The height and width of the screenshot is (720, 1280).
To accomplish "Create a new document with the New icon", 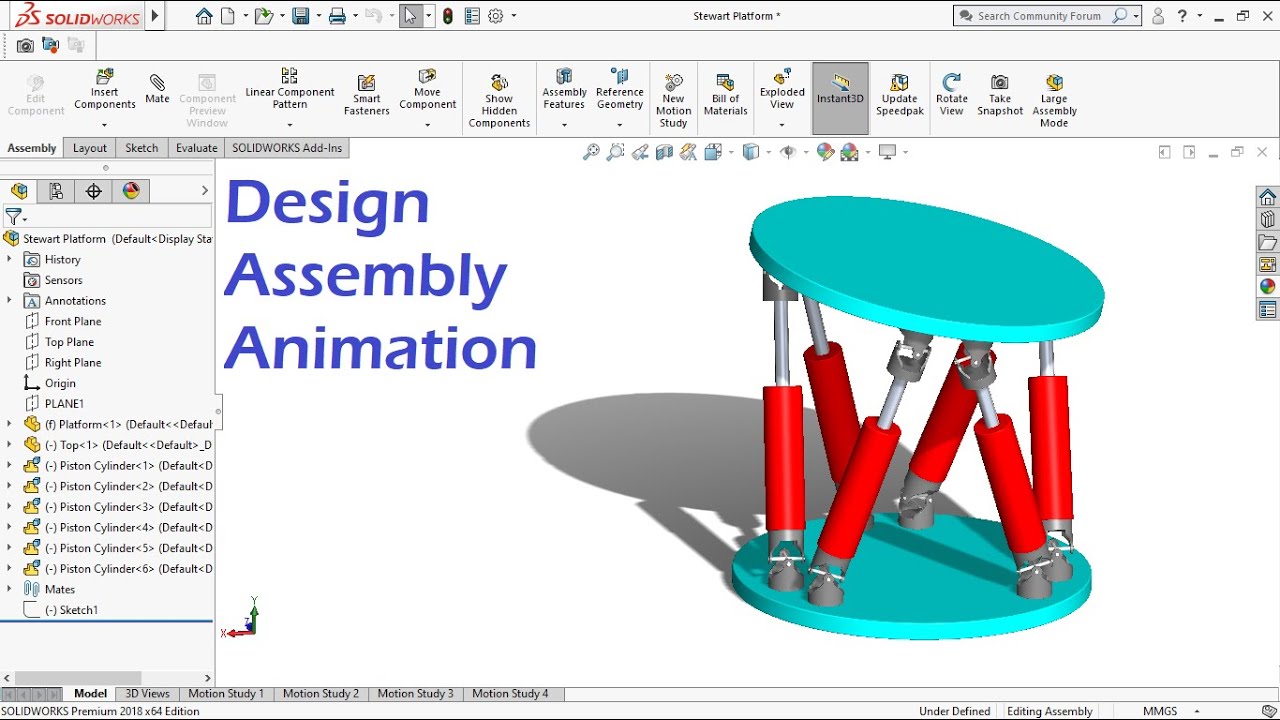I will (228, 16).
